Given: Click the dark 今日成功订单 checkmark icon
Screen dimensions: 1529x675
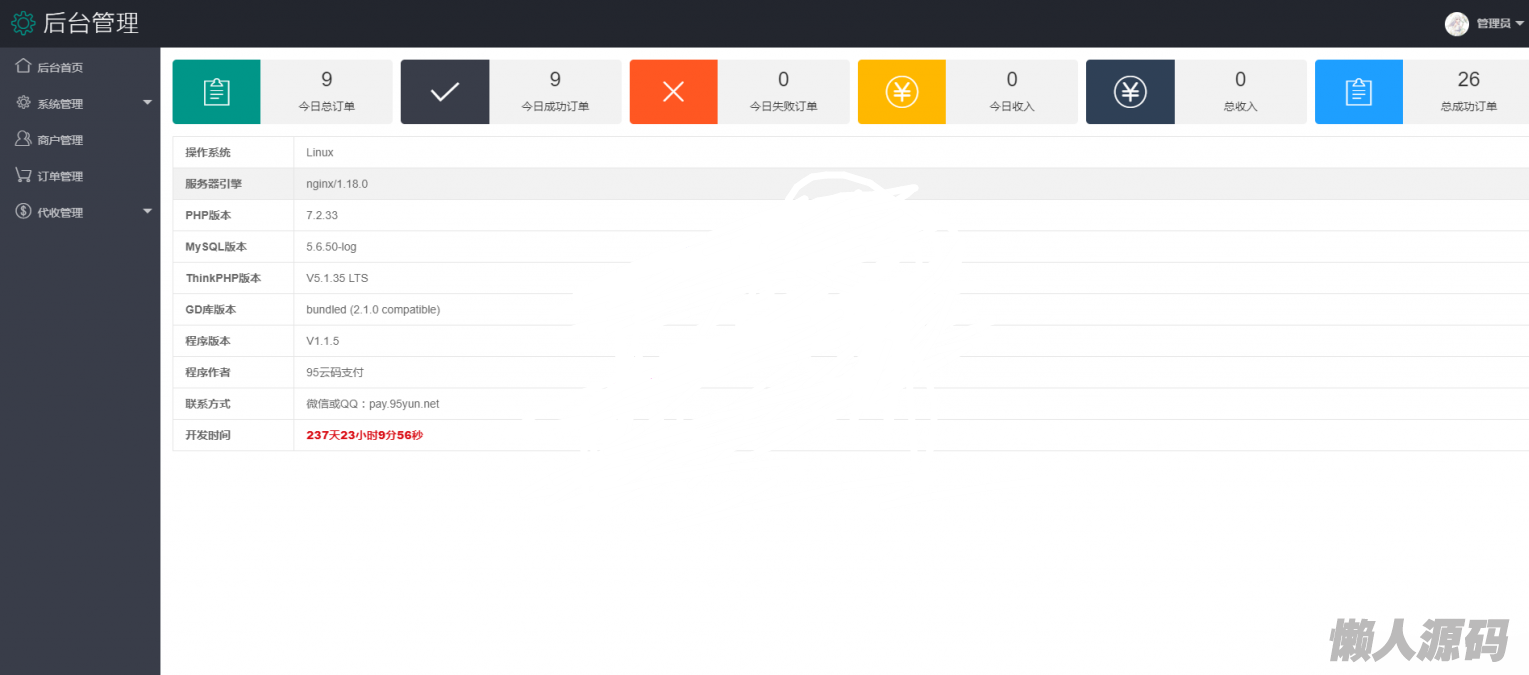Looking at the screenshot, I should click(445, 92).
